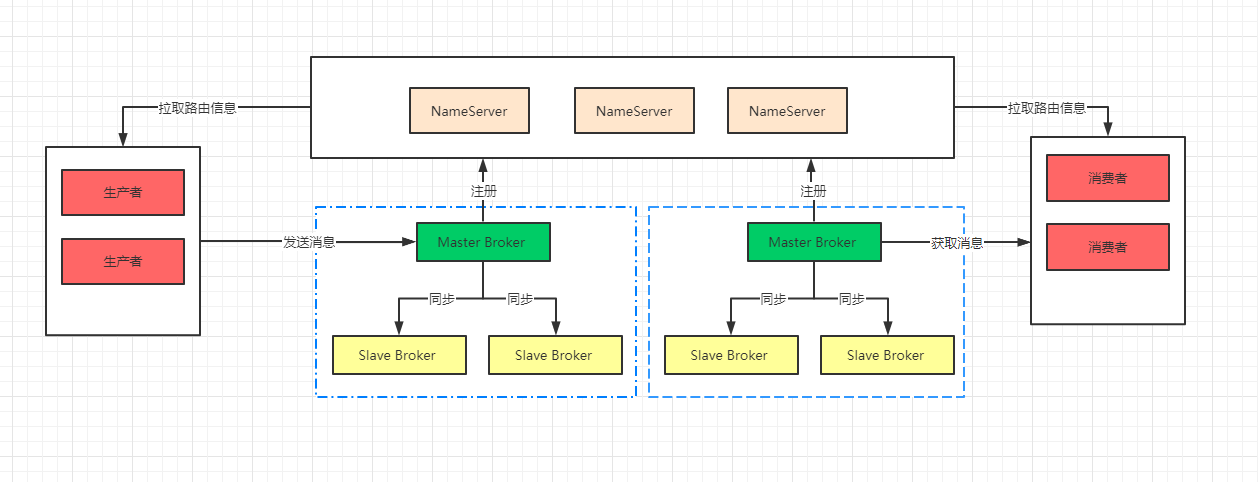Click the 发送消息 arrow label
The image size is (1258, 482).
309,242
